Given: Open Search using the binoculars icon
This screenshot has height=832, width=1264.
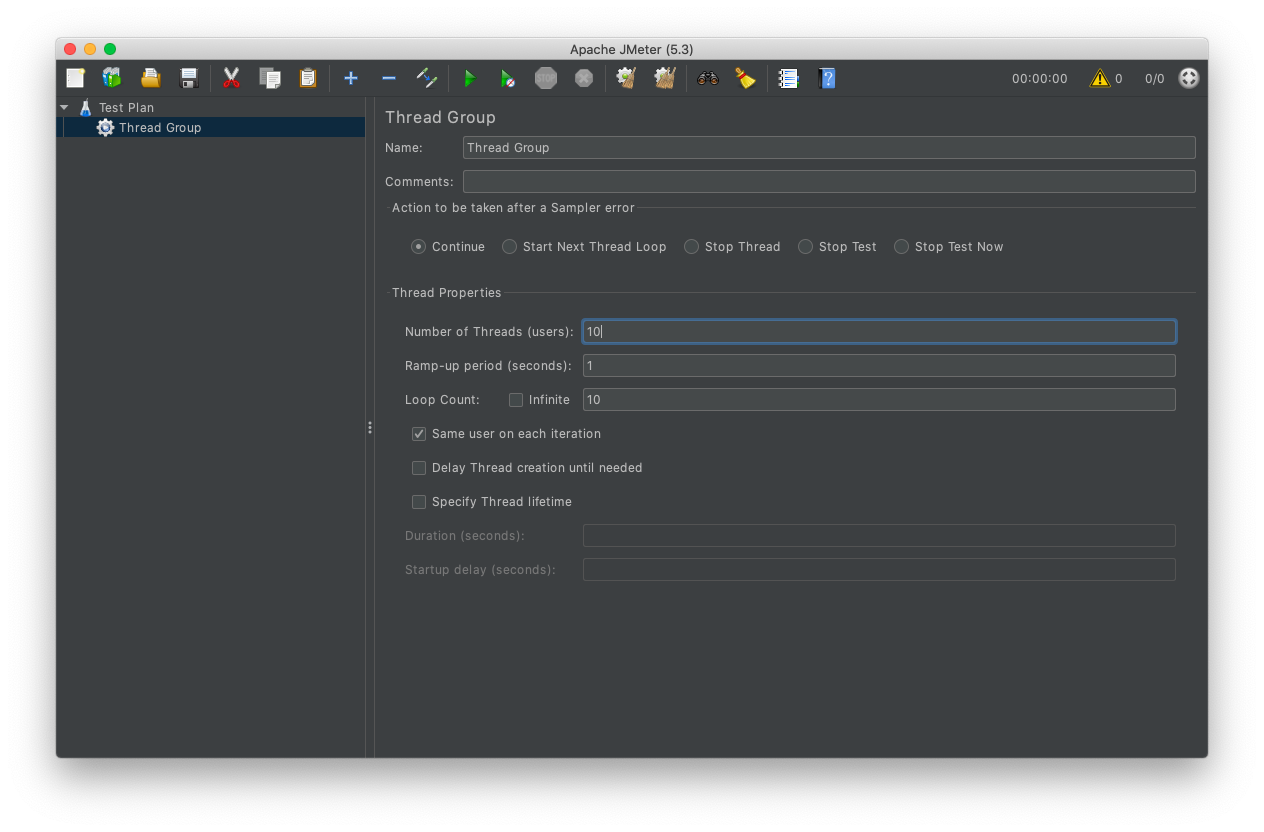Looking at the screenshot, I should coord(708,78).
